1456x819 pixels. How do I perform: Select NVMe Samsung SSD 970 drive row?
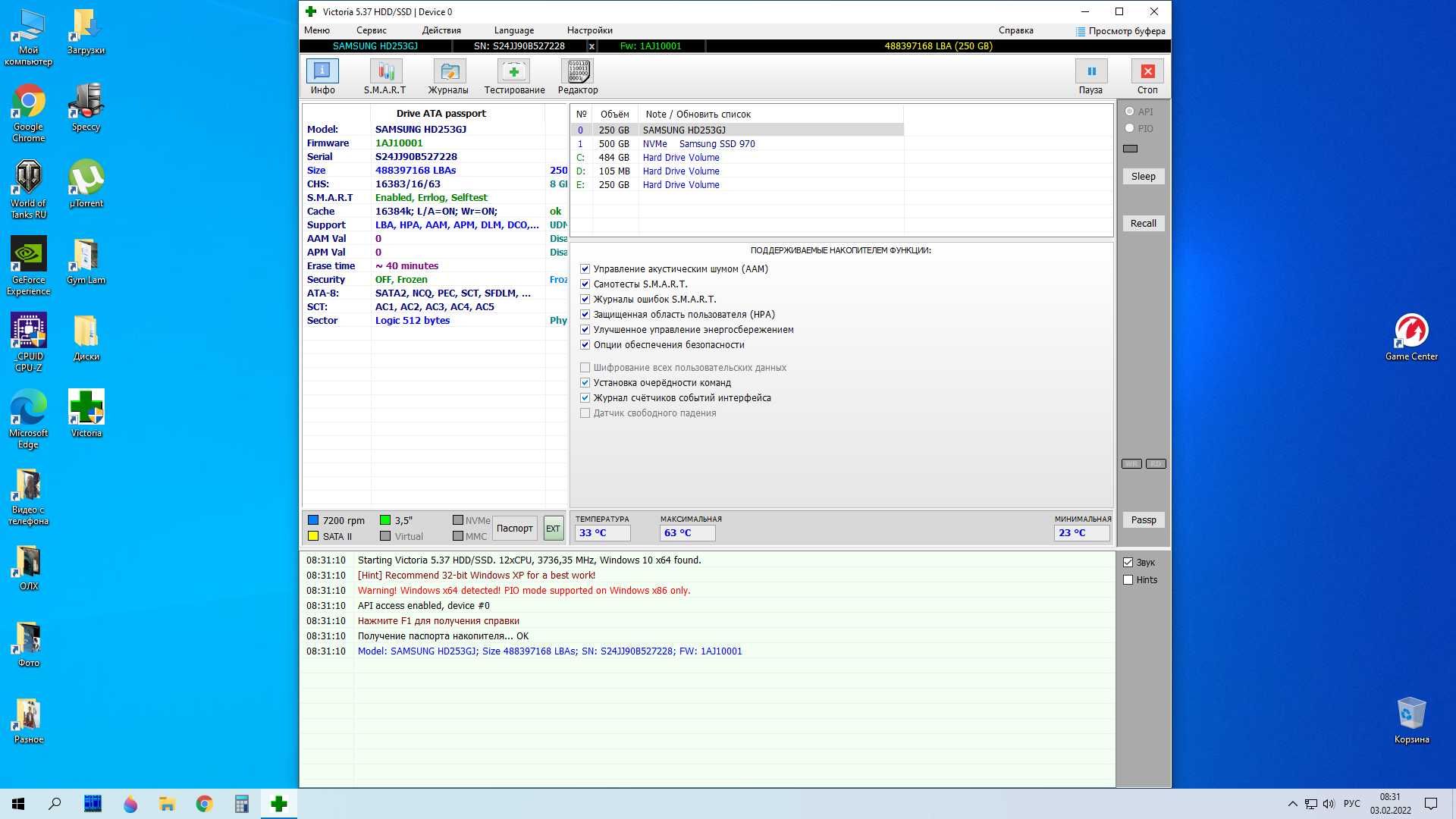click(737, 144)
